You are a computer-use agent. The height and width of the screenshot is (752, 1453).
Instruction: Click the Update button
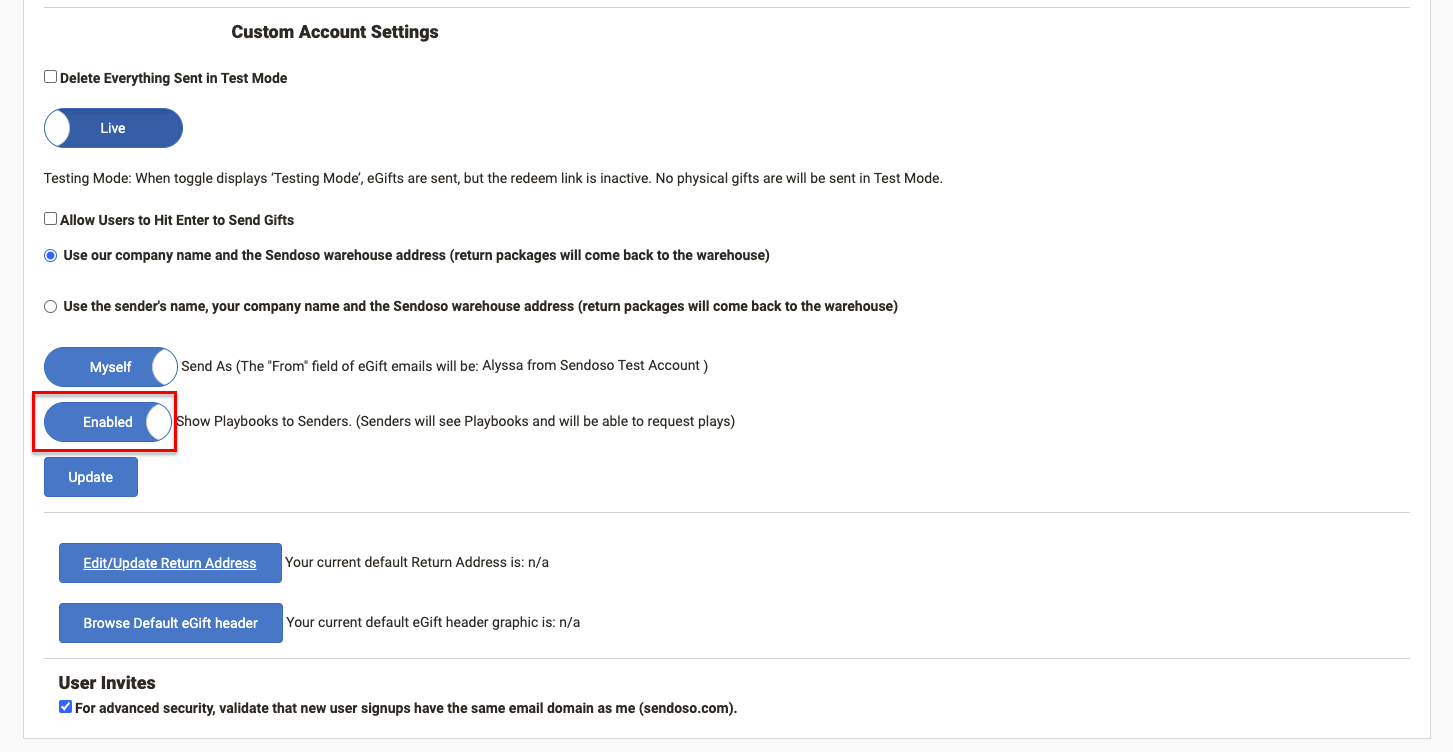click(91, 477)
